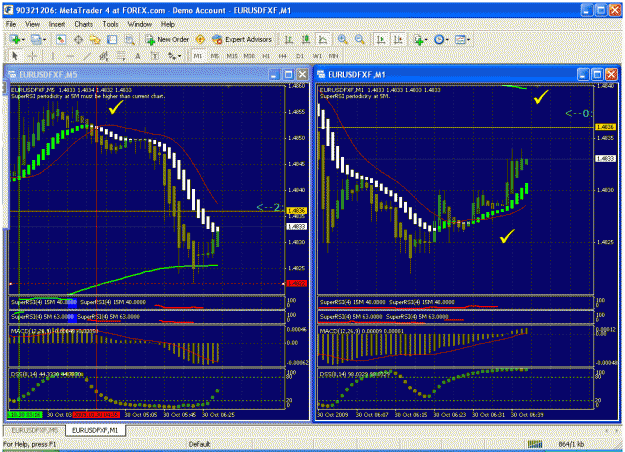Select the arrow cursor tool

coord(15,56)
